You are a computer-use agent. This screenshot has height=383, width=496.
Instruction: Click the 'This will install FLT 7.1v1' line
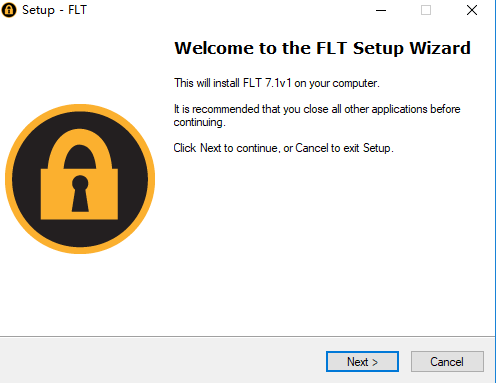coord(277,83)
